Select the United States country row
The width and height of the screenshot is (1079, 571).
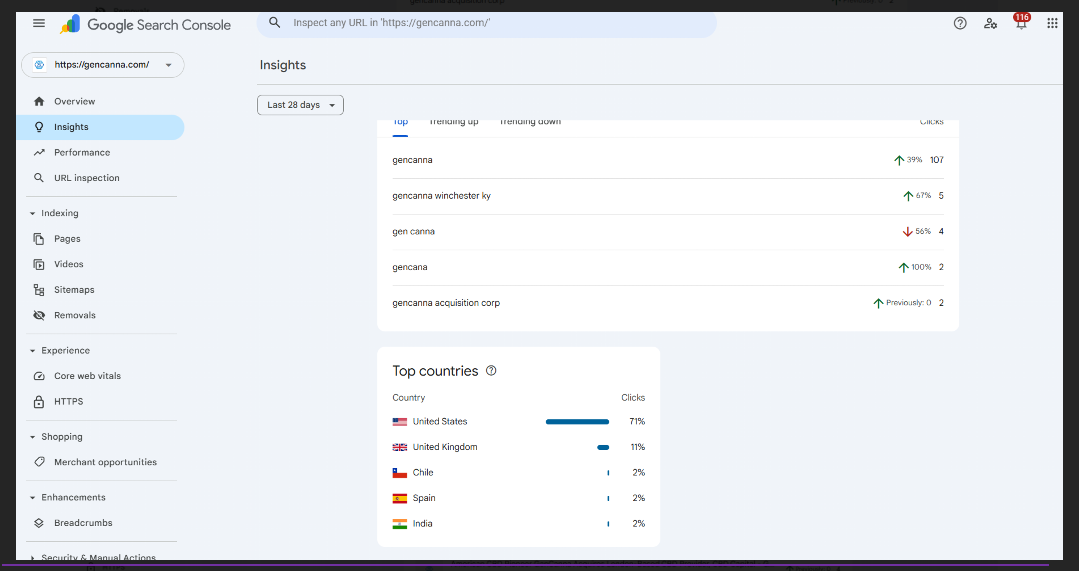440,422
